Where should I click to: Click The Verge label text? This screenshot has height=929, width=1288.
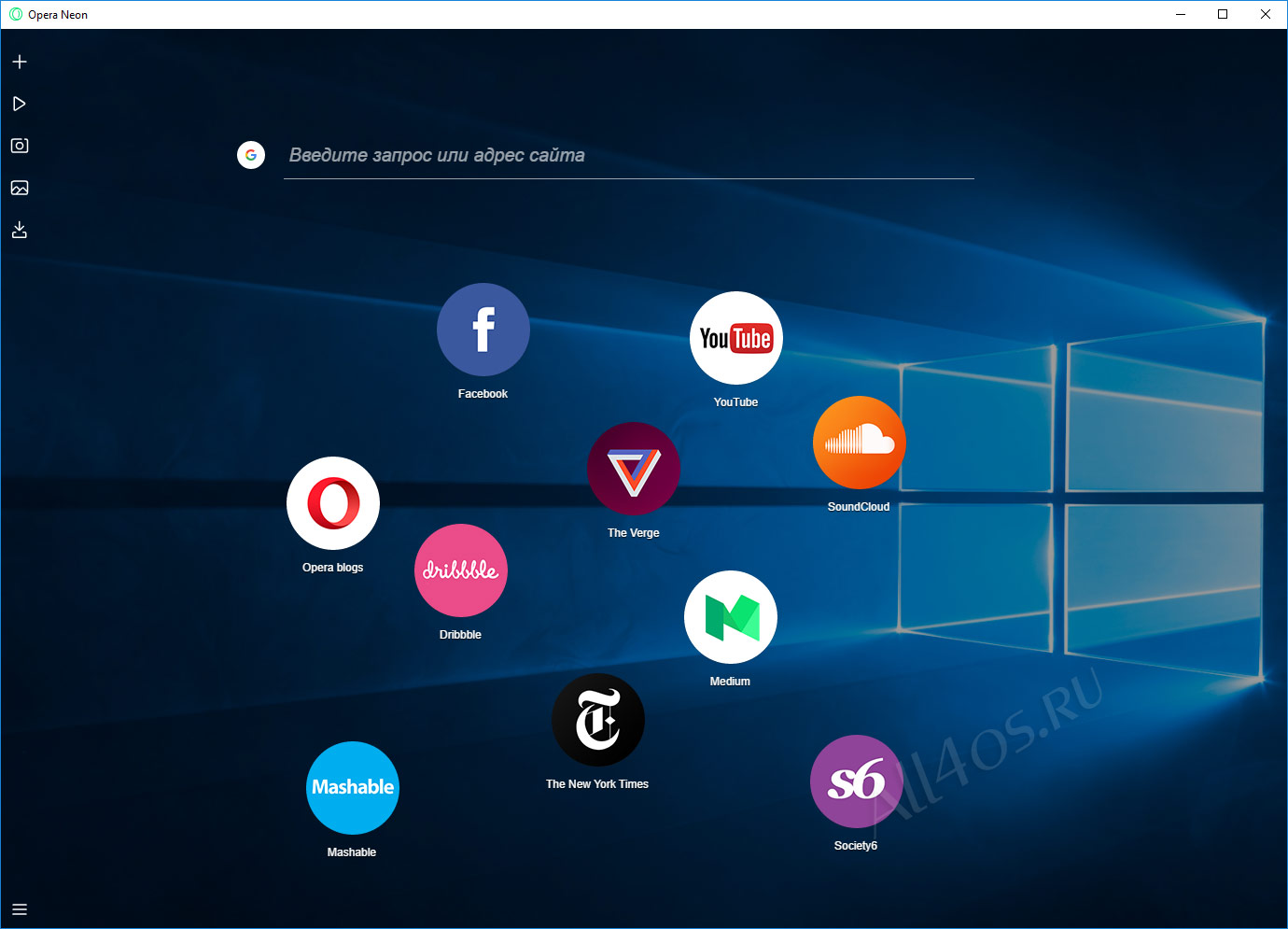634,533
